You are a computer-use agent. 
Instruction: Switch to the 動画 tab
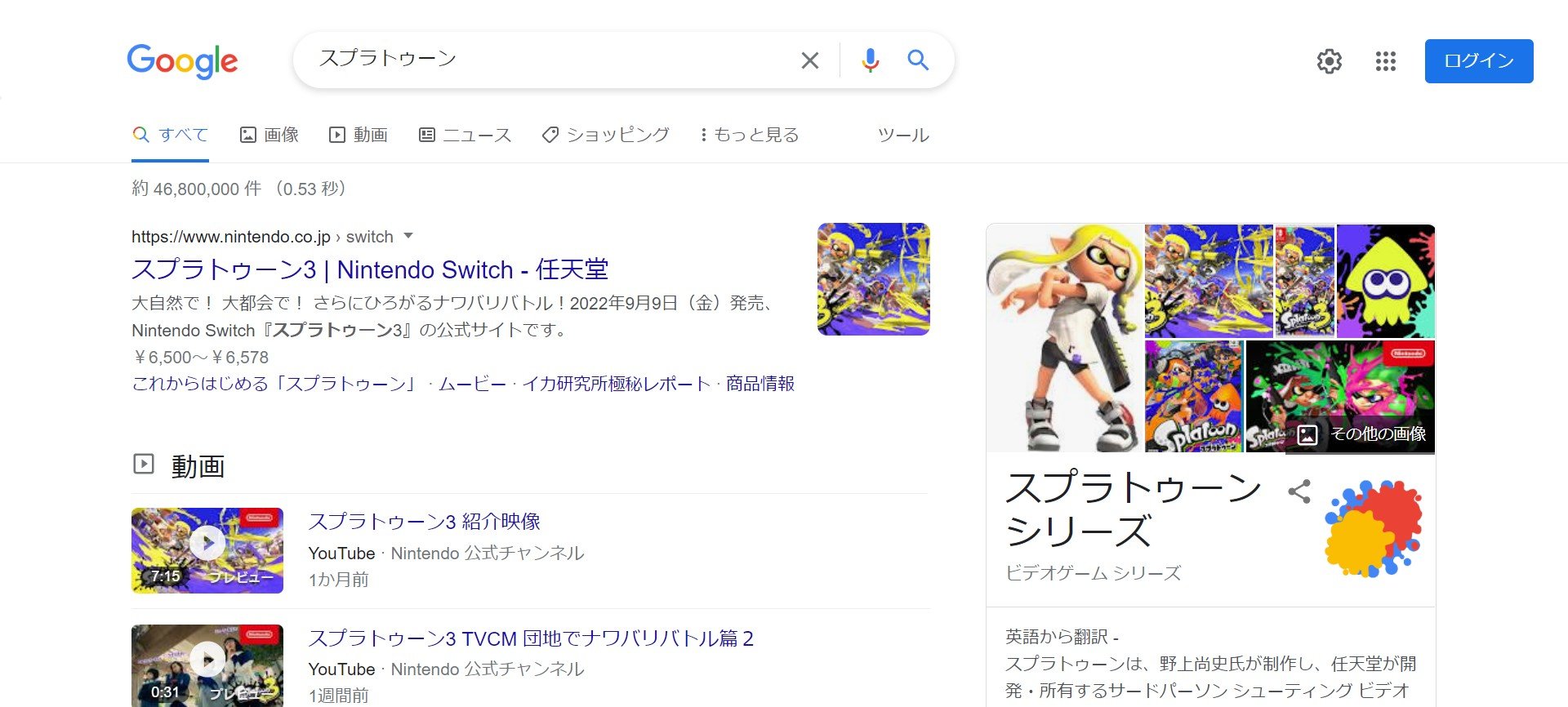pos(359,135)
